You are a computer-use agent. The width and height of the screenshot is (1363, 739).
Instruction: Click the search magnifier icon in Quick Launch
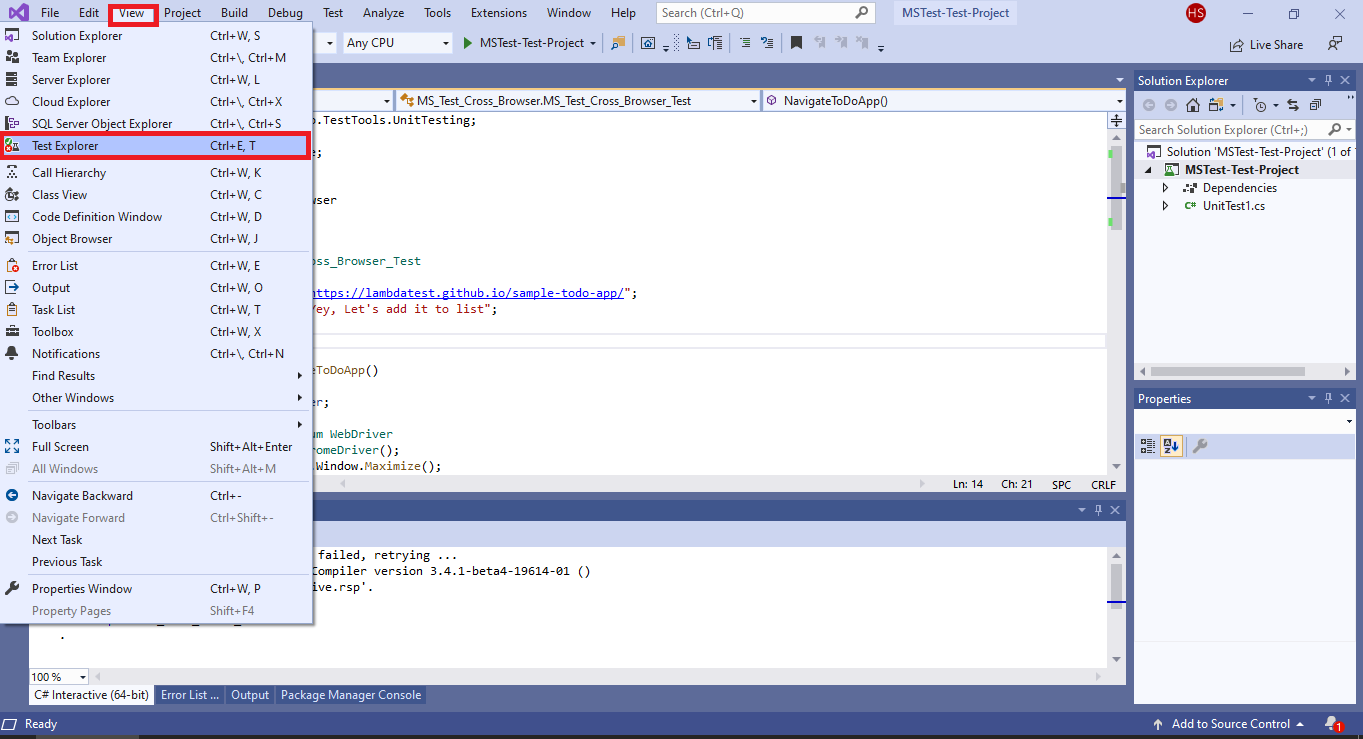pos(863,13)
